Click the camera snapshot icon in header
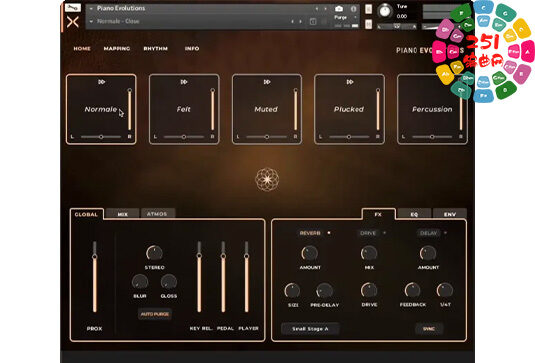Image resolution: width=535 pixels, height=363 pixels. pos(339,9)
